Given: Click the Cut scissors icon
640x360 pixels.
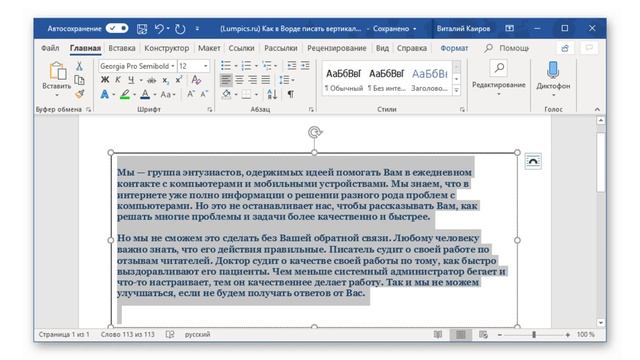Looking at the screenshot, I should [79, 66].
